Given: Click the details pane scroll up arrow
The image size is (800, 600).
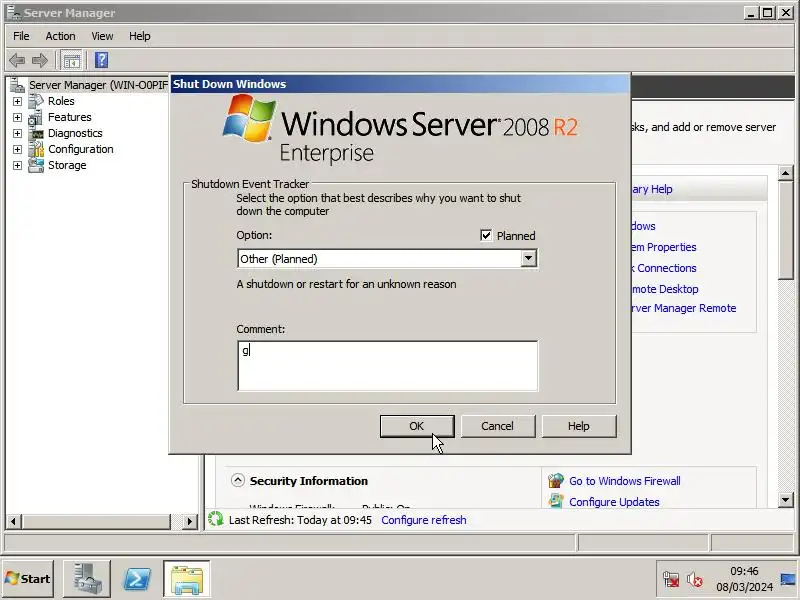Looking at the screenshot, I should click(786, 173).
